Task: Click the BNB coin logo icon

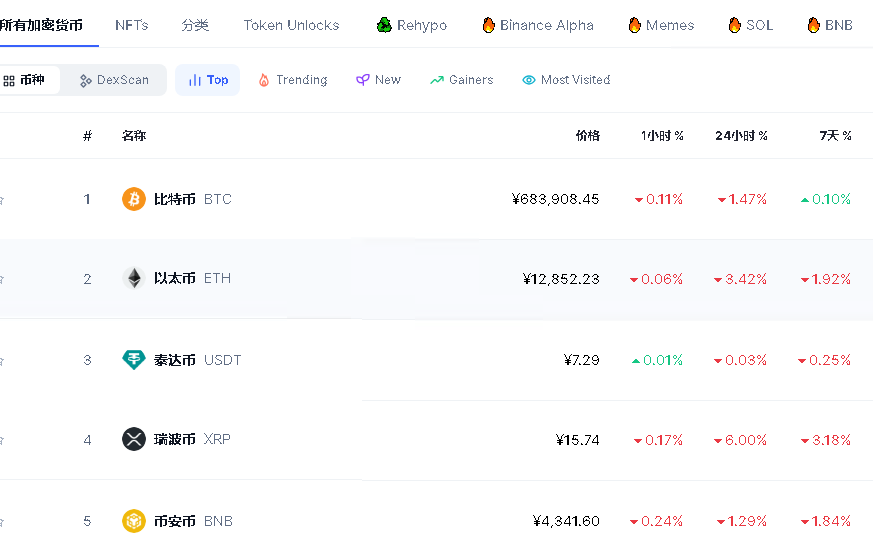Action: pyautogui.click(x=134, y=521)
